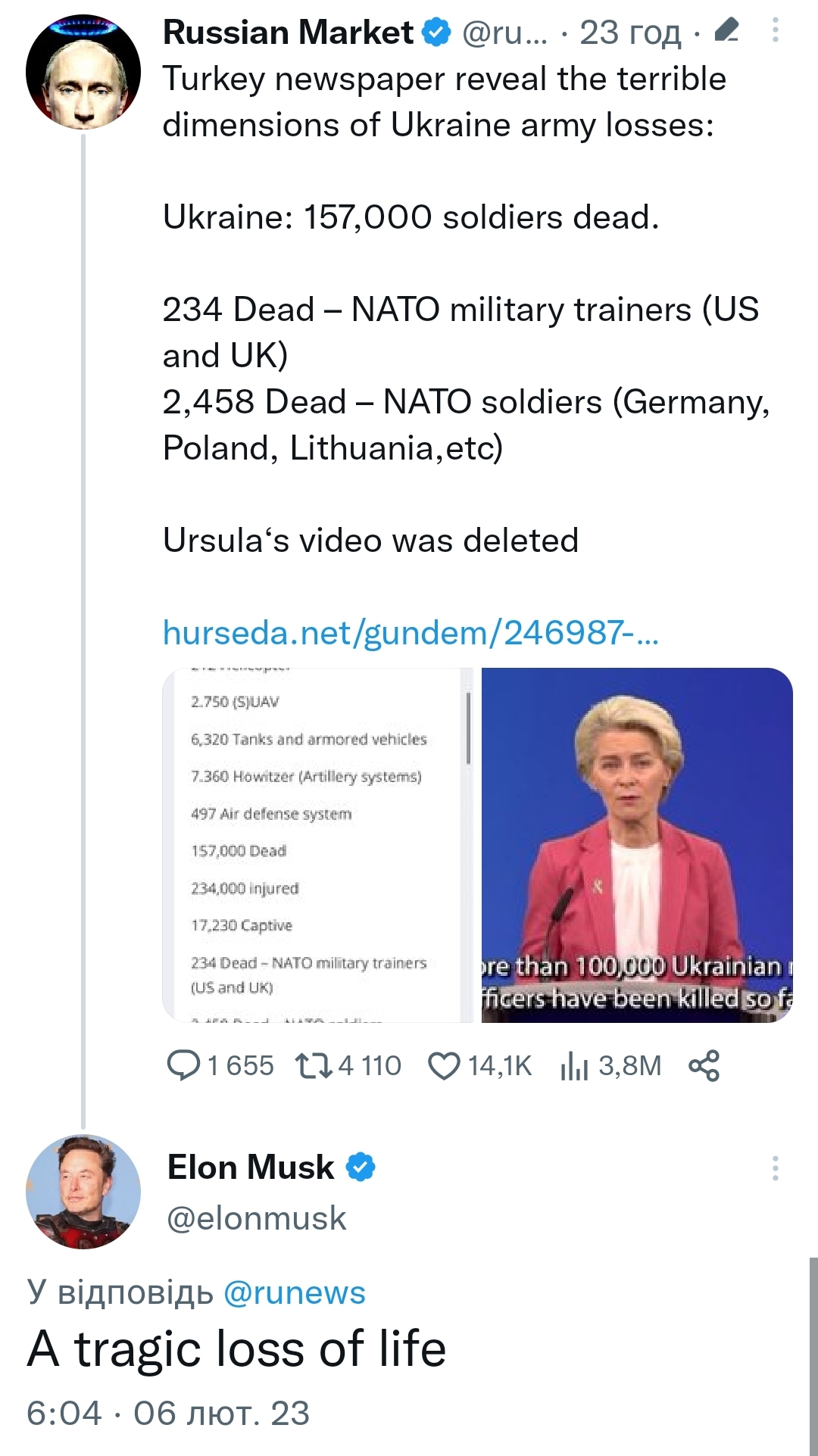Tap the edited pencil icon
This screenshot has height=1456, width=818.
[726, 32]
